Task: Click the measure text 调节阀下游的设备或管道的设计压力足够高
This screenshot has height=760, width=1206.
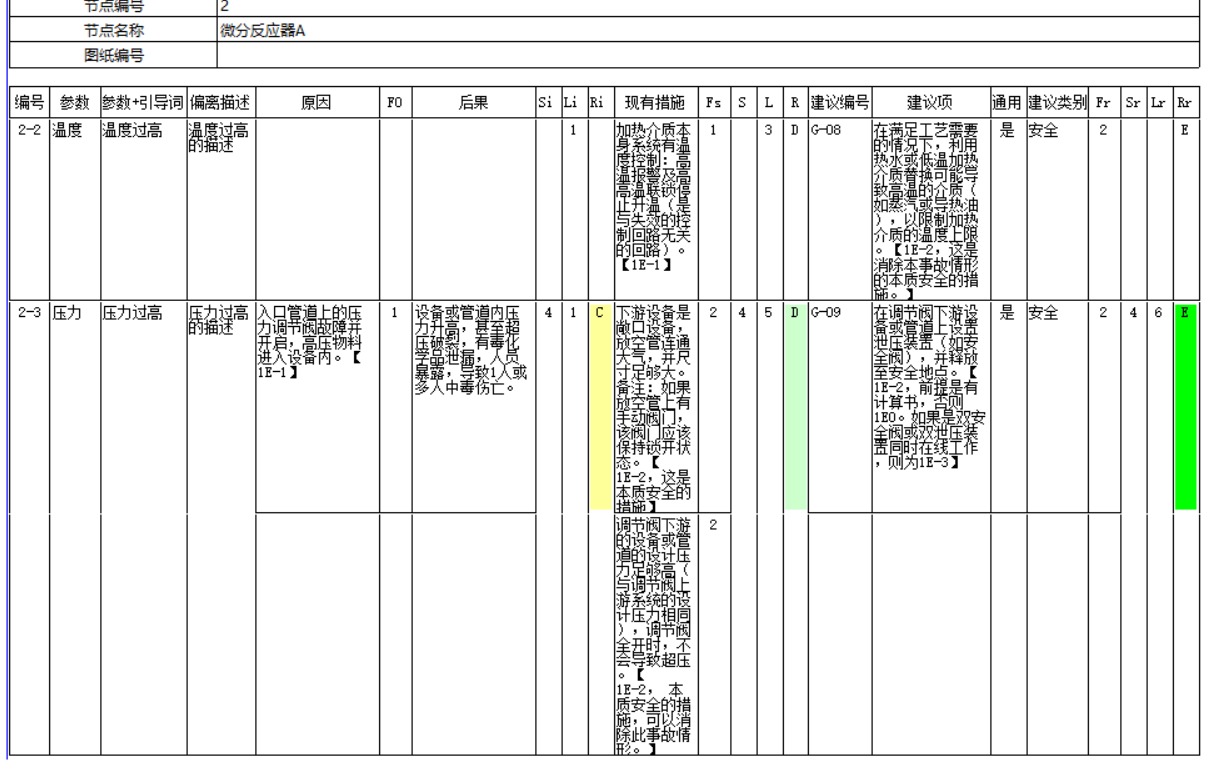Action: (654, 549)
